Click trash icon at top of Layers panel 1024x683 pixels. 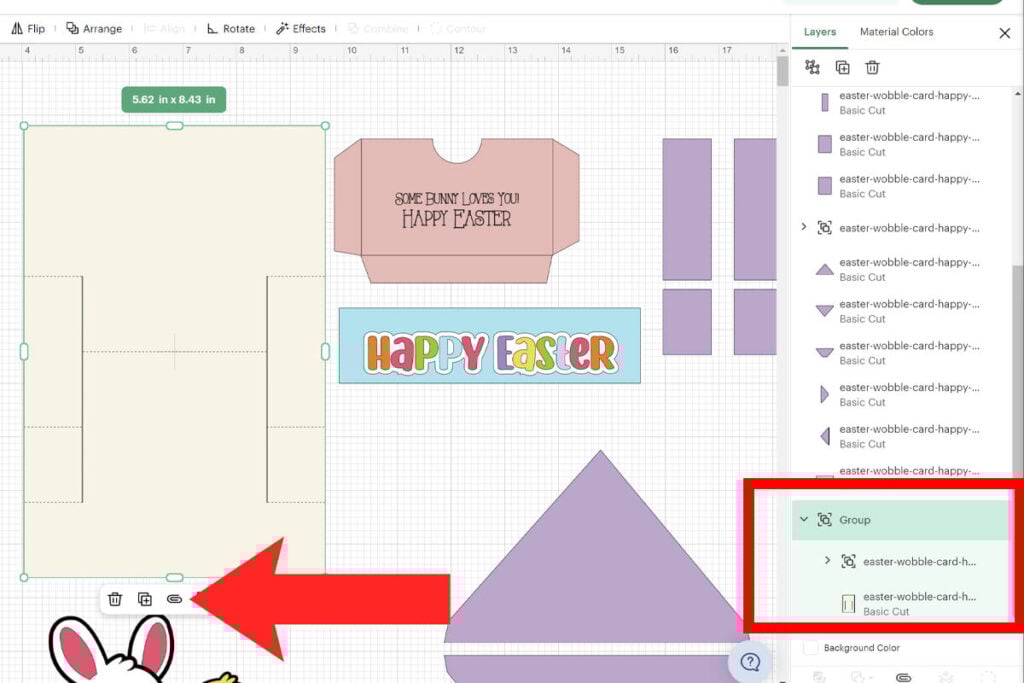(872, 67)
